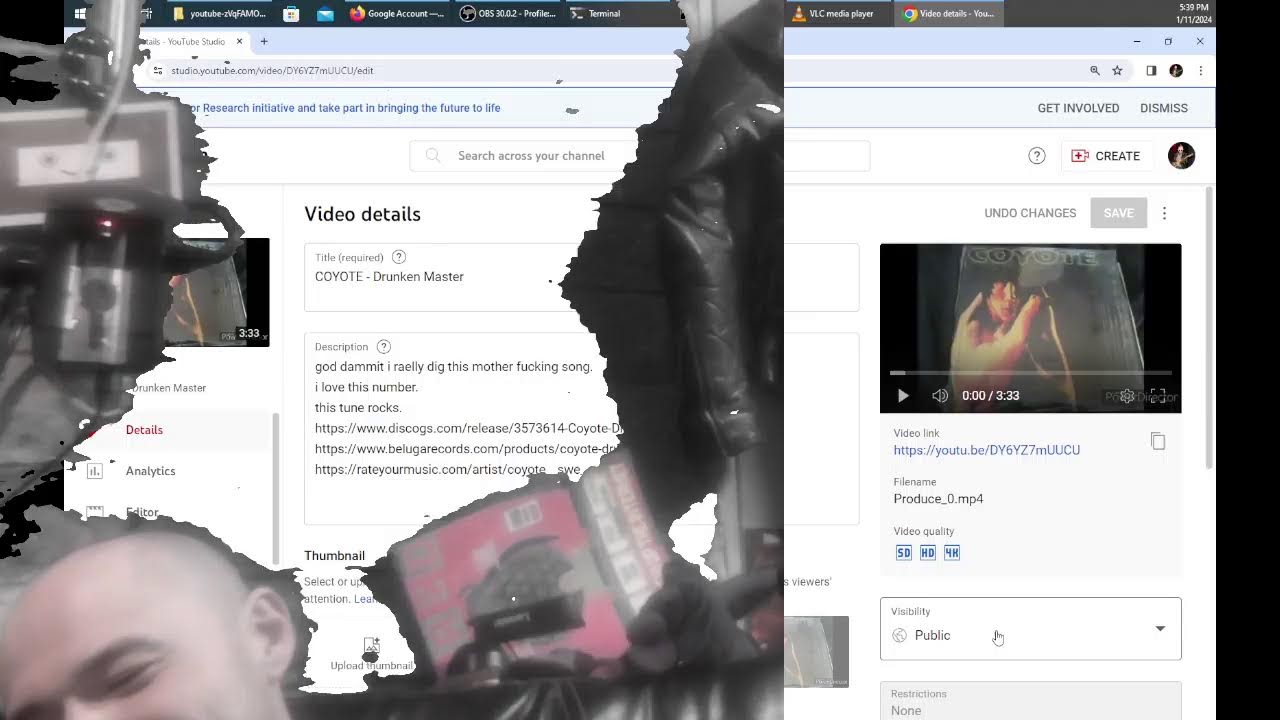Click the Upload thumbnail icon

(x=371, y=646)
